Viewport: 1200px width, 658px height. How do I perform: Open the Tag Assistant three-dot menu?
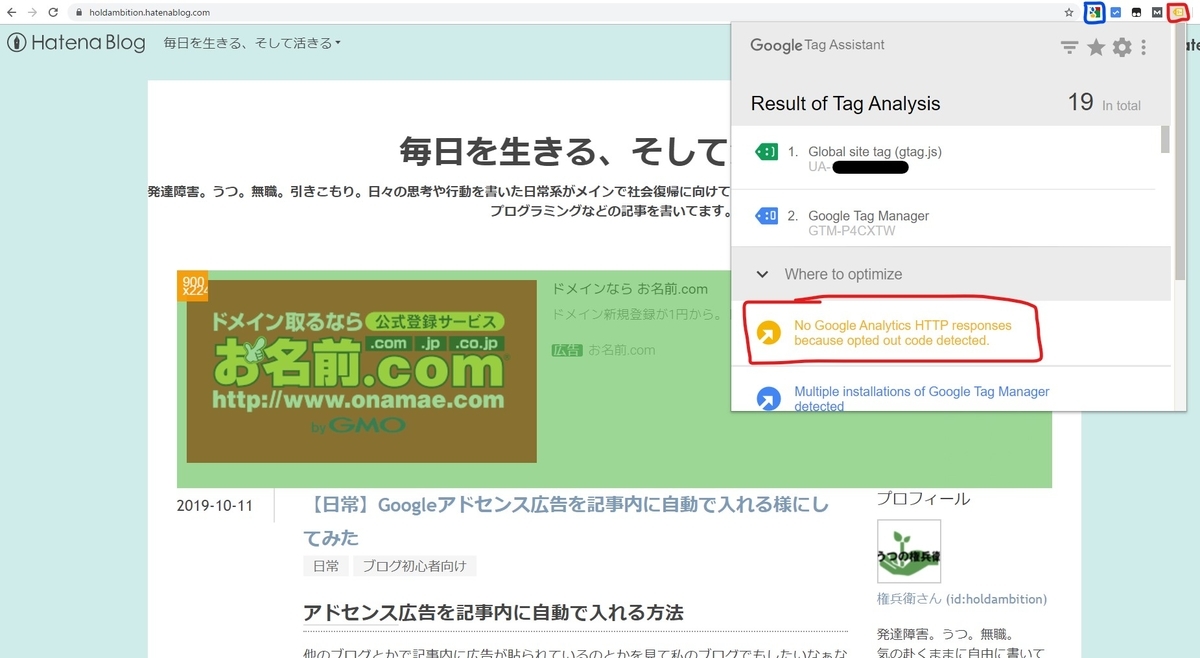(1144, 47)
